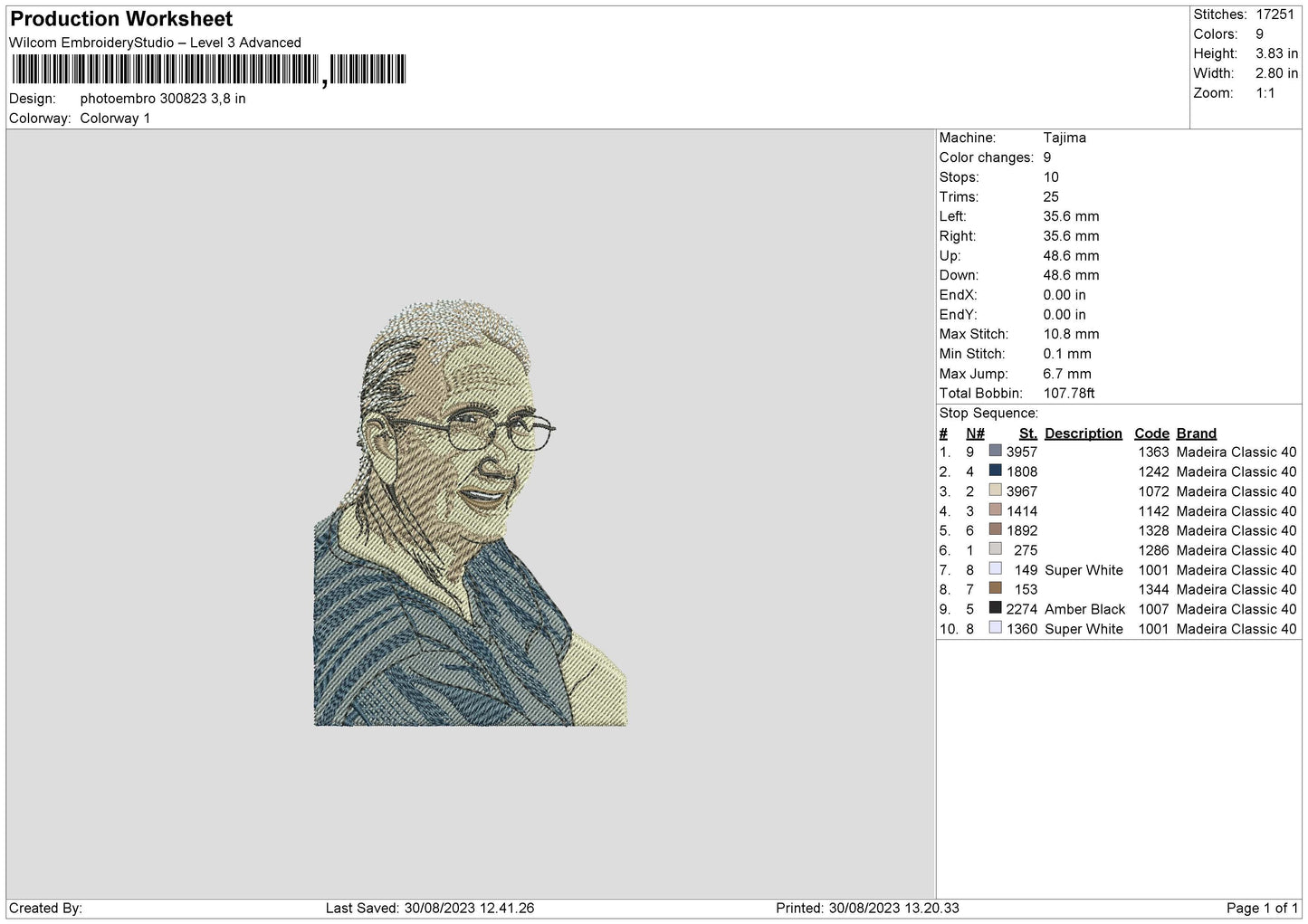
Task: Click Madeira Classic 40 in stop 1 row
Action: point(1236,452)
